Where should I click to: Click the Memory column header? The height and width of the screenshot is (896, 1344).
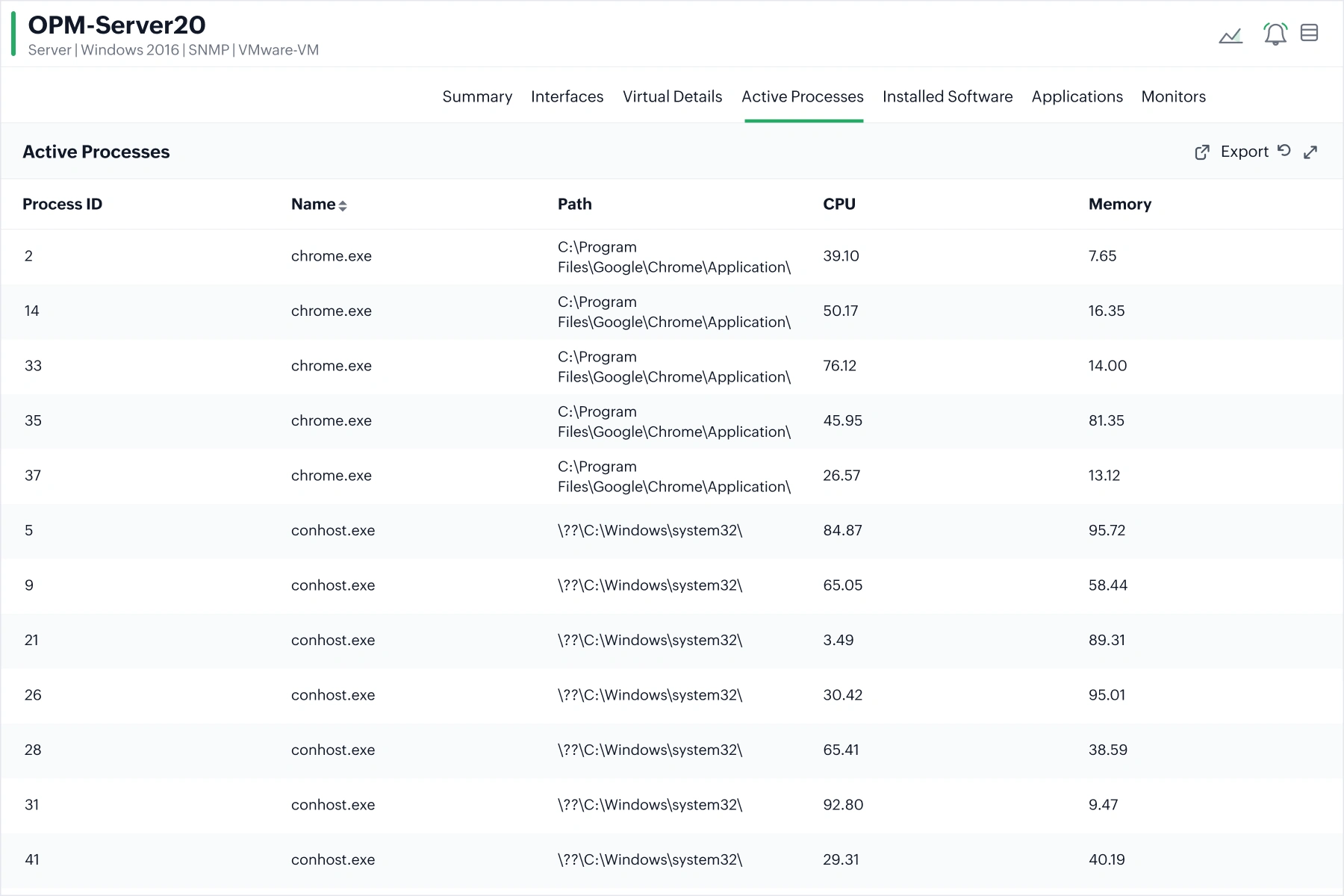point(1119,204)
